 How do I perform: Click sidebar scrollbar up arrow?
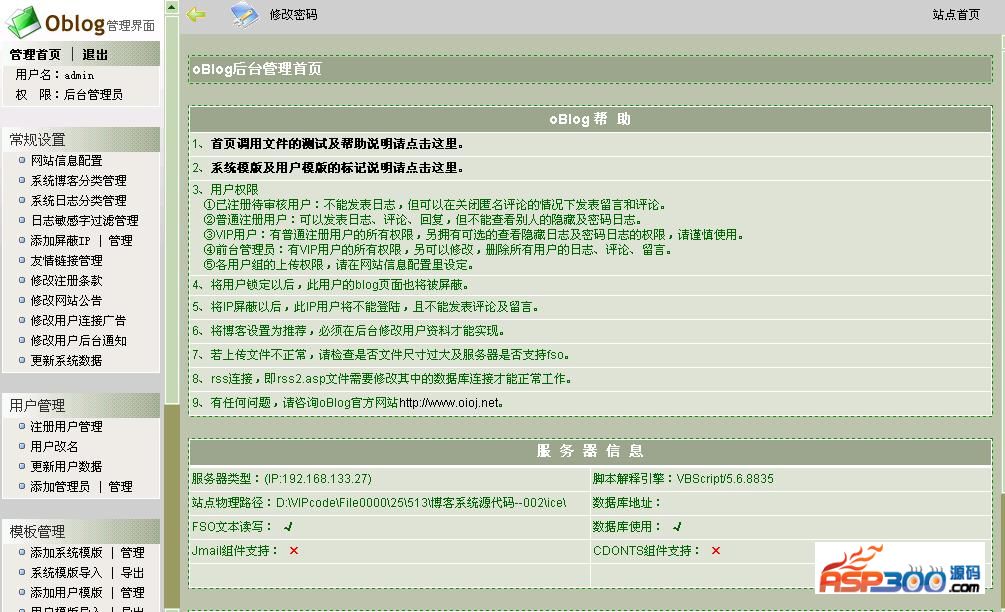pos(172,7)
